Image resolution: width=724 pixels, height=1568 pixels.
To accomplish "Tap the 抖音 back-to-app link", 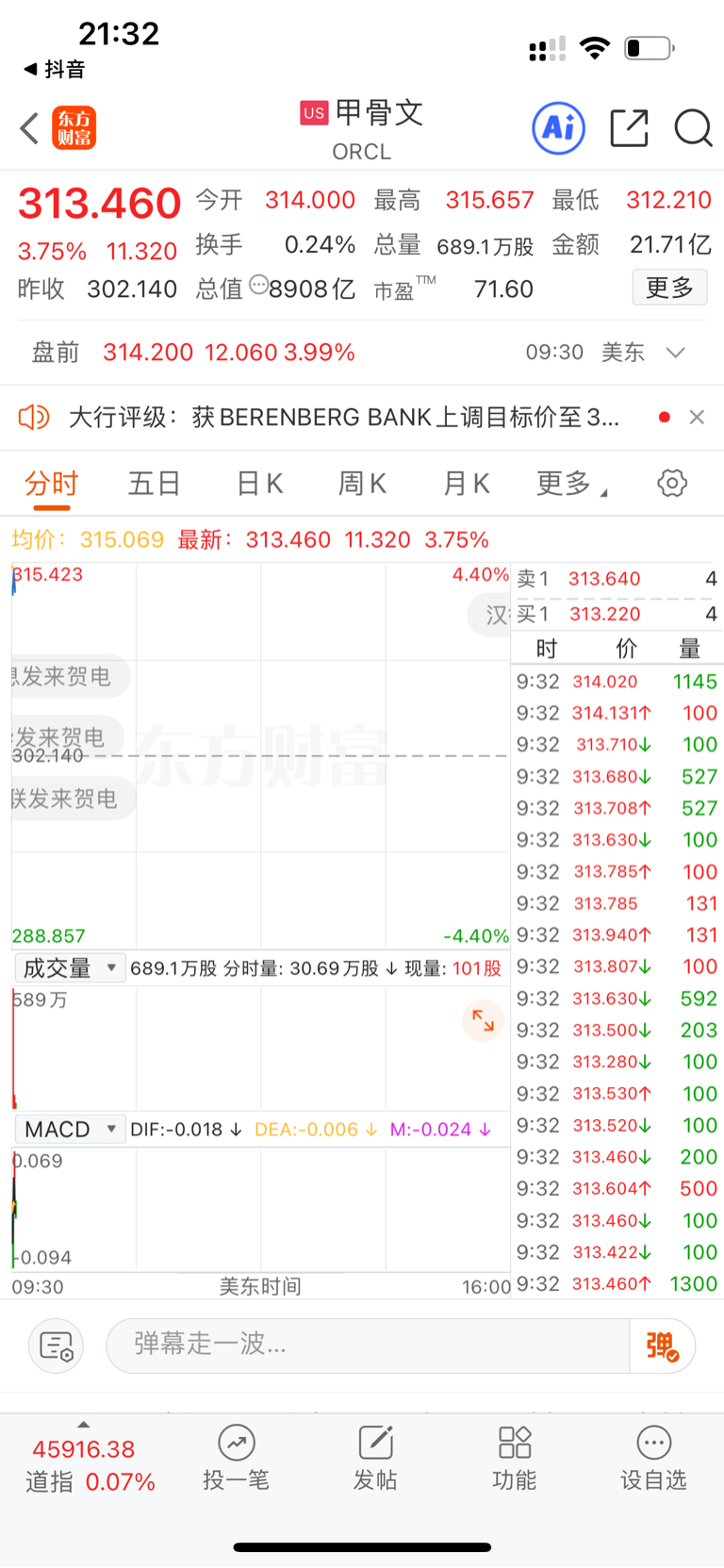I will [x=55, y=69].
